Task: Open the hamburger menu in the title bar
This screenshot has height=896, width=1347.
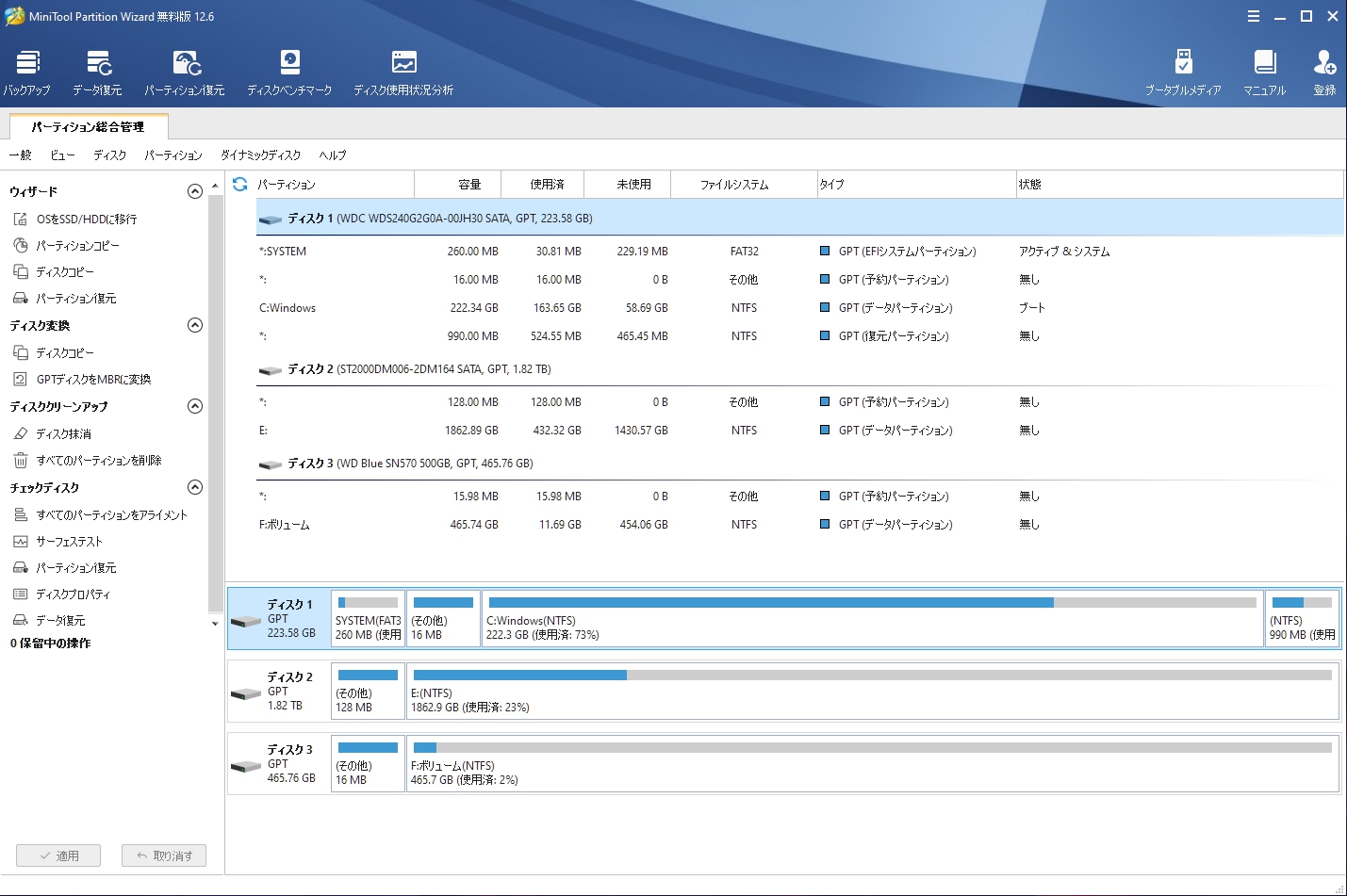Action: tap(1253, 16)
